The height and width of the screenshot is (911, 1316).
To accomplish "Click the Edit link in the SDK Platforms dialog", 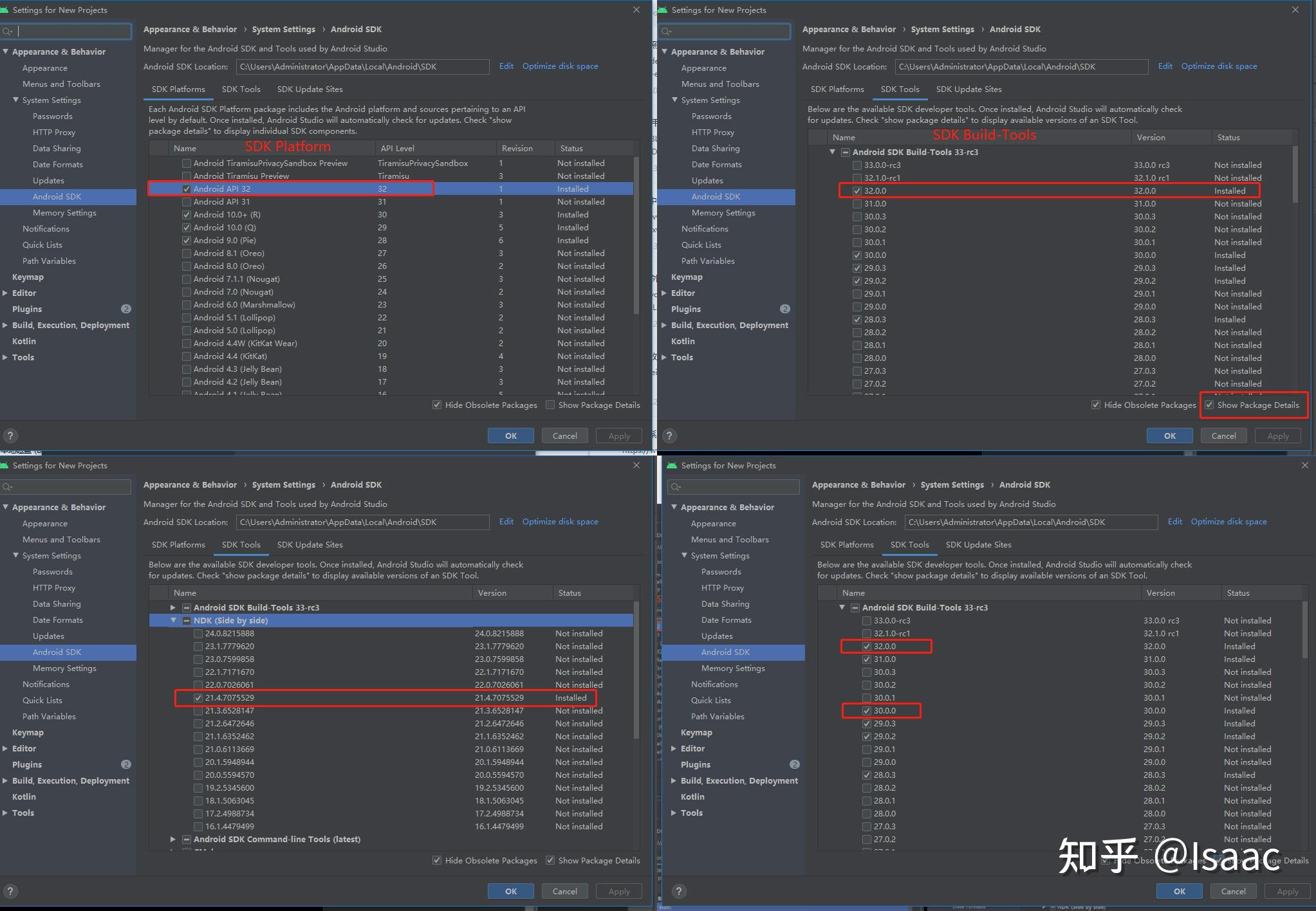I will pyautogui.click(x=506, y=66).
